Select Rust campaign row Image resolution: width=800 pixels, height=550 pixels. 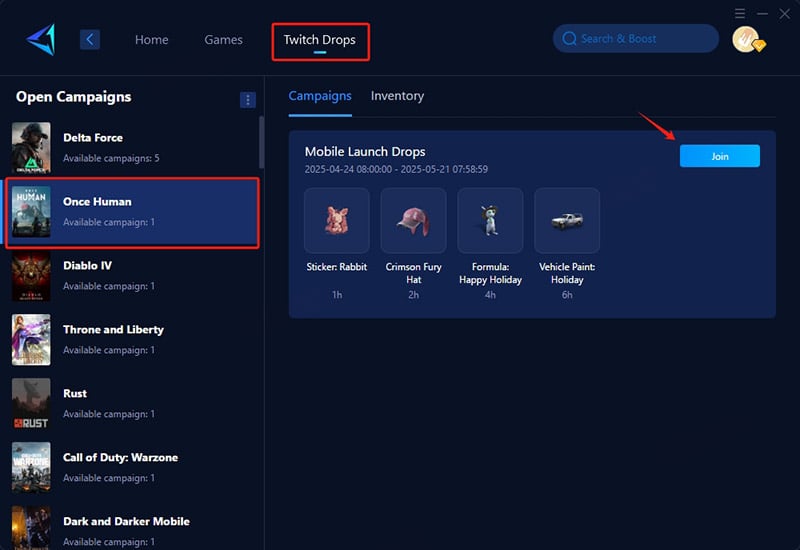click(x=132, y=404)
